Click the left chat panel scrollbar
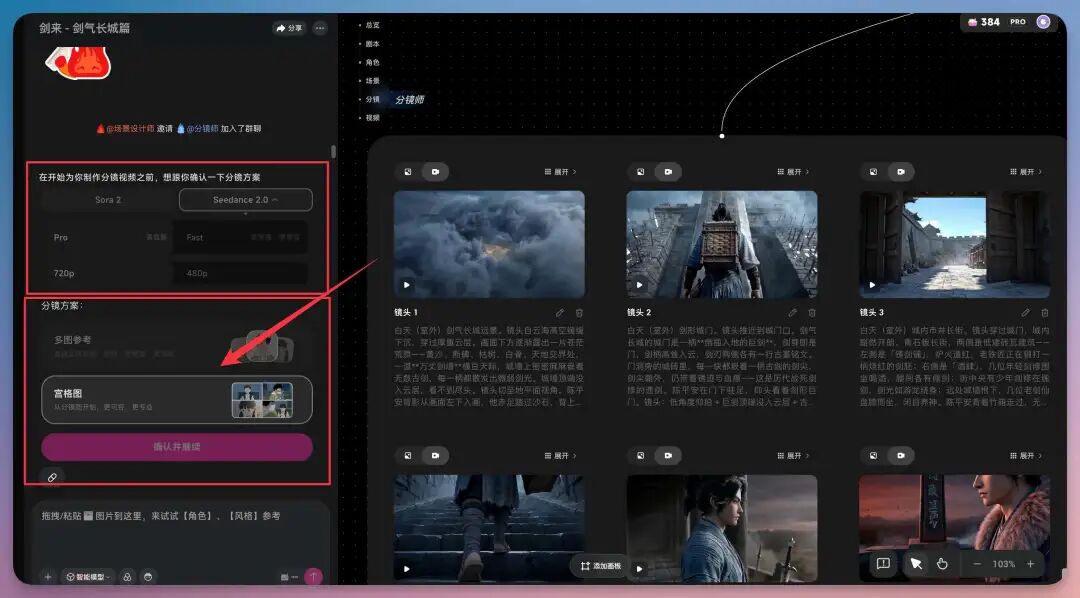1080x598 pixels. pyautogui.click(x=333, y=152)
